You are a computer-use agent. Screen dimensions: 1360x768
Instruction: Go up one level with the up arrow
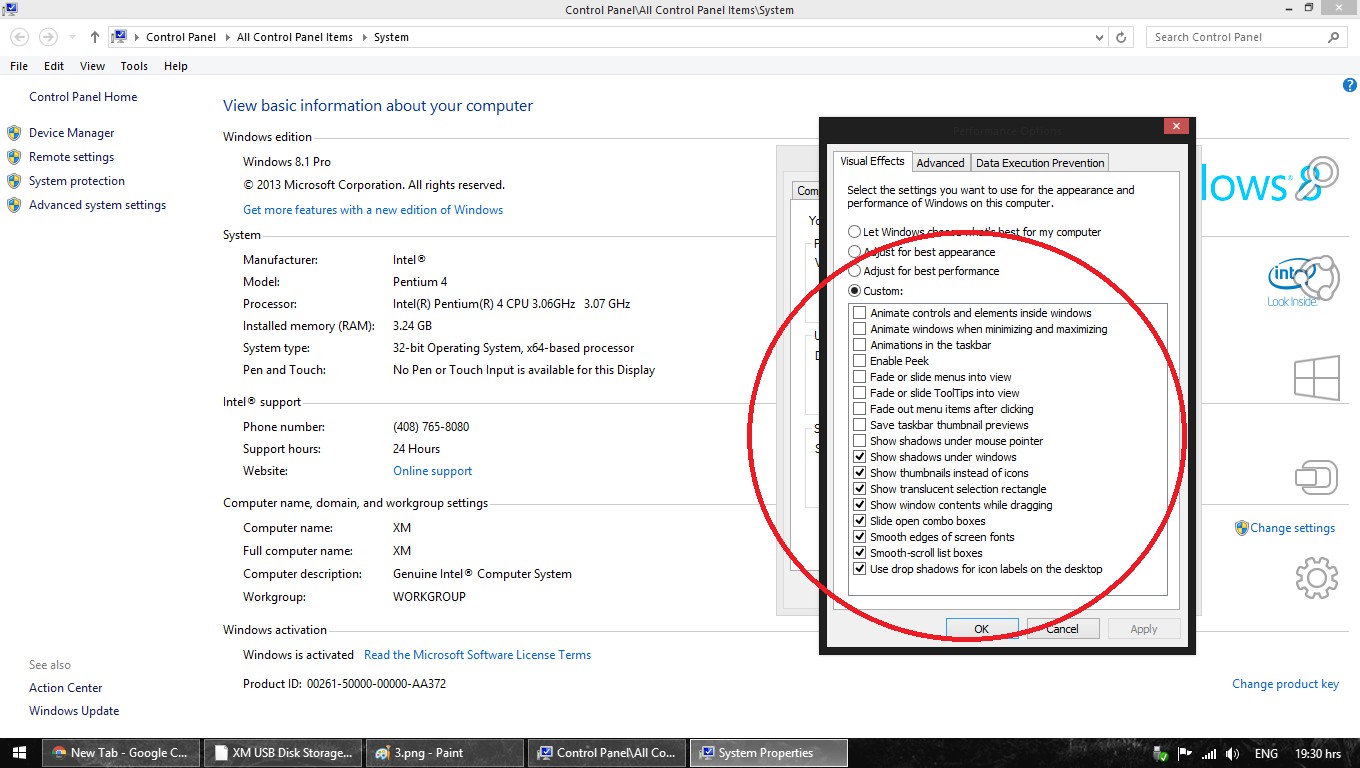point(95,37)
